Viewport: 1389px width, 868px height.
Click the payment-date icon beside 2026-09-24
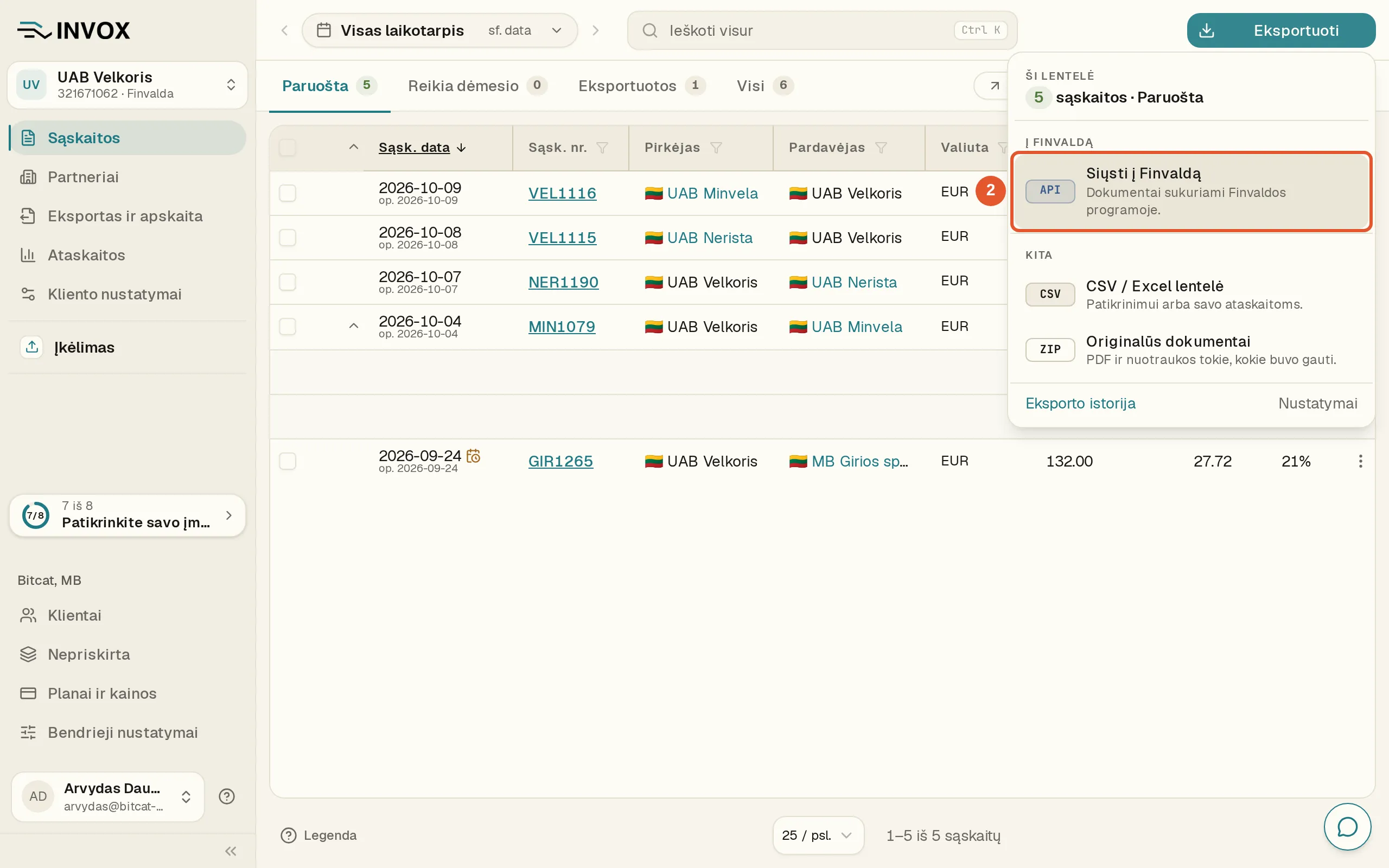(x=474, y=456)
